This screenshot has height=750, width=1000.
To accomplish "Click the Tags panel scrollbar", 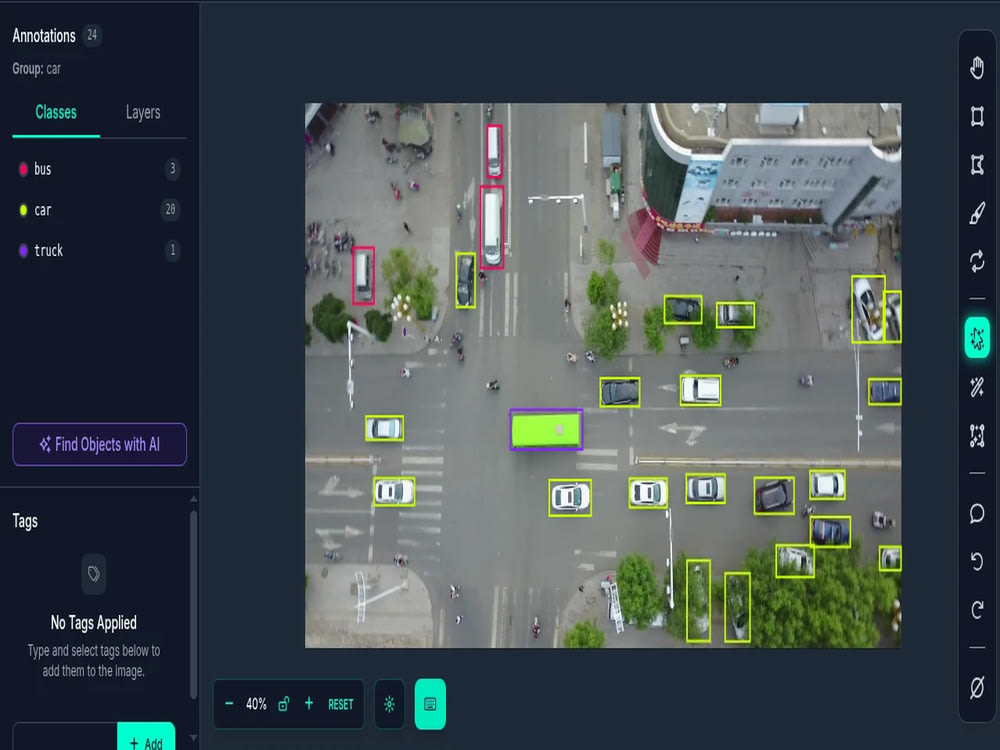I will (x=193, y=604).
